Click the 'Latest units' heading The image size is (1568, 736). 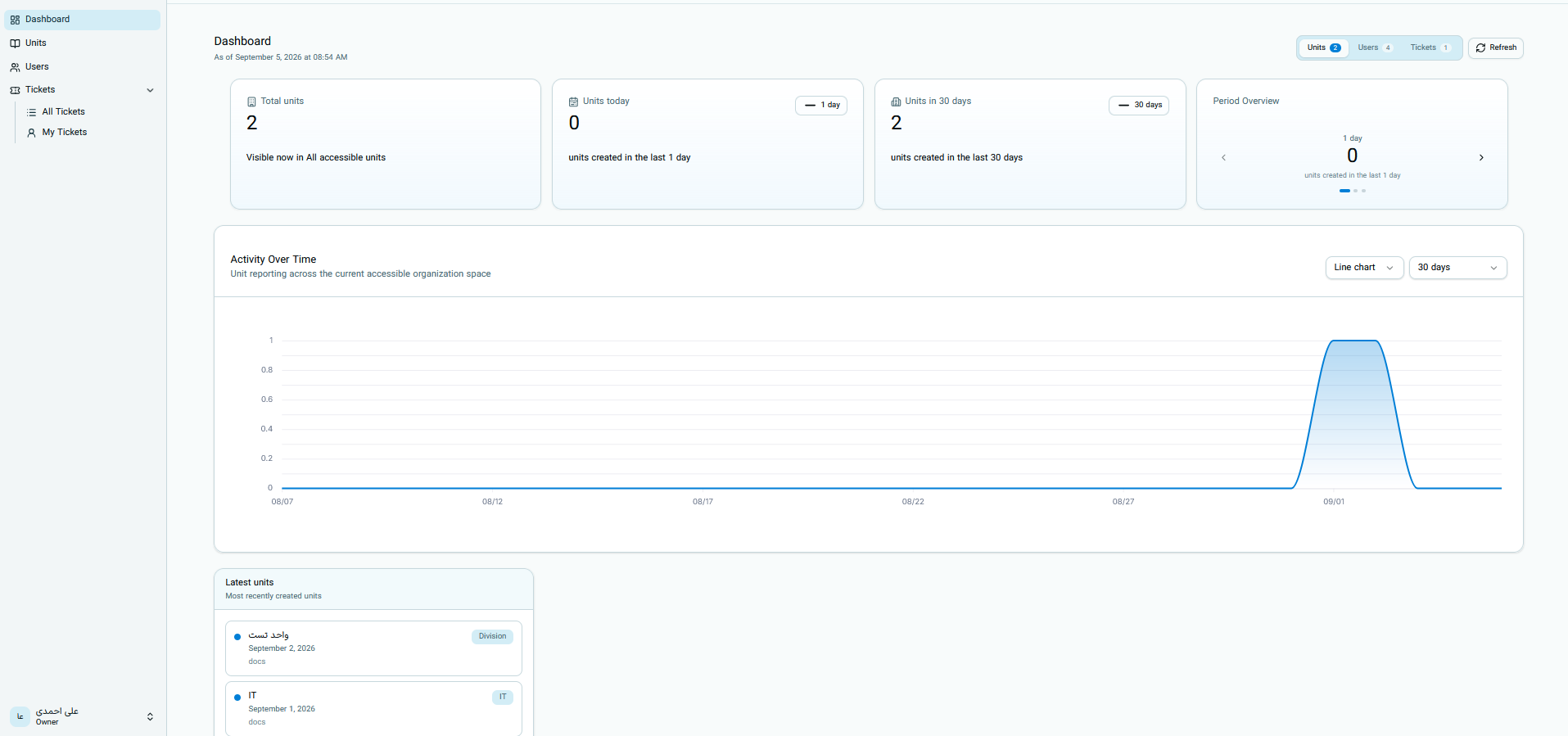pos(250,583)
